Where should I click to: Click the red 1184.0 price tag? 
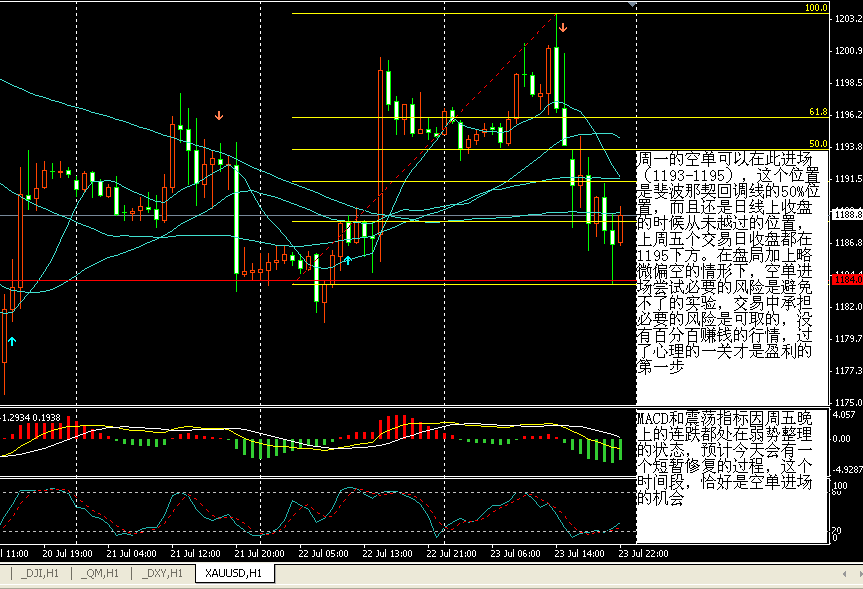tap(846, 280)
